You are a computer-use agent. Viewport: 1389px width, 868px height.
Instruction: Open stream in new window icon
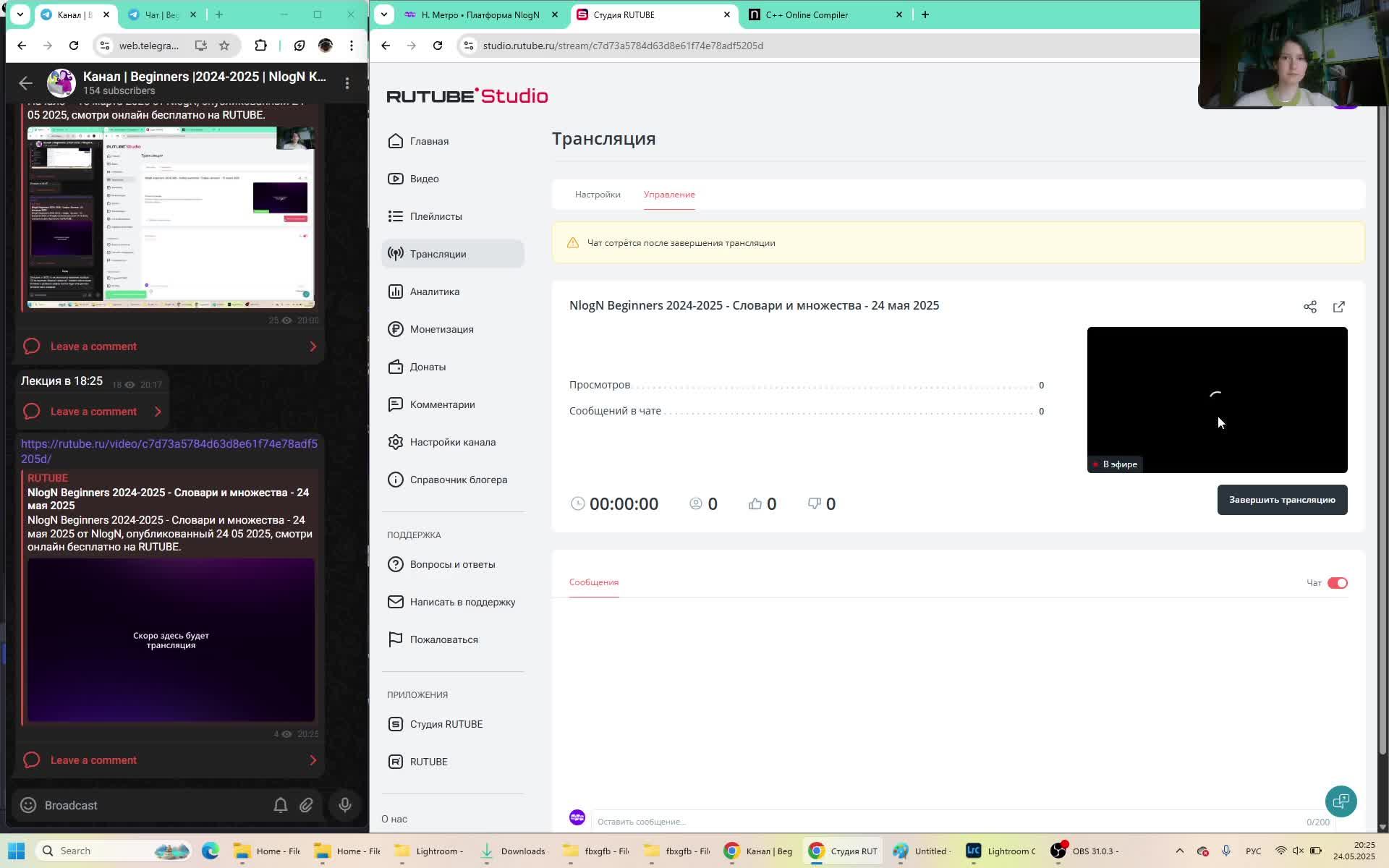(1338, 307)
